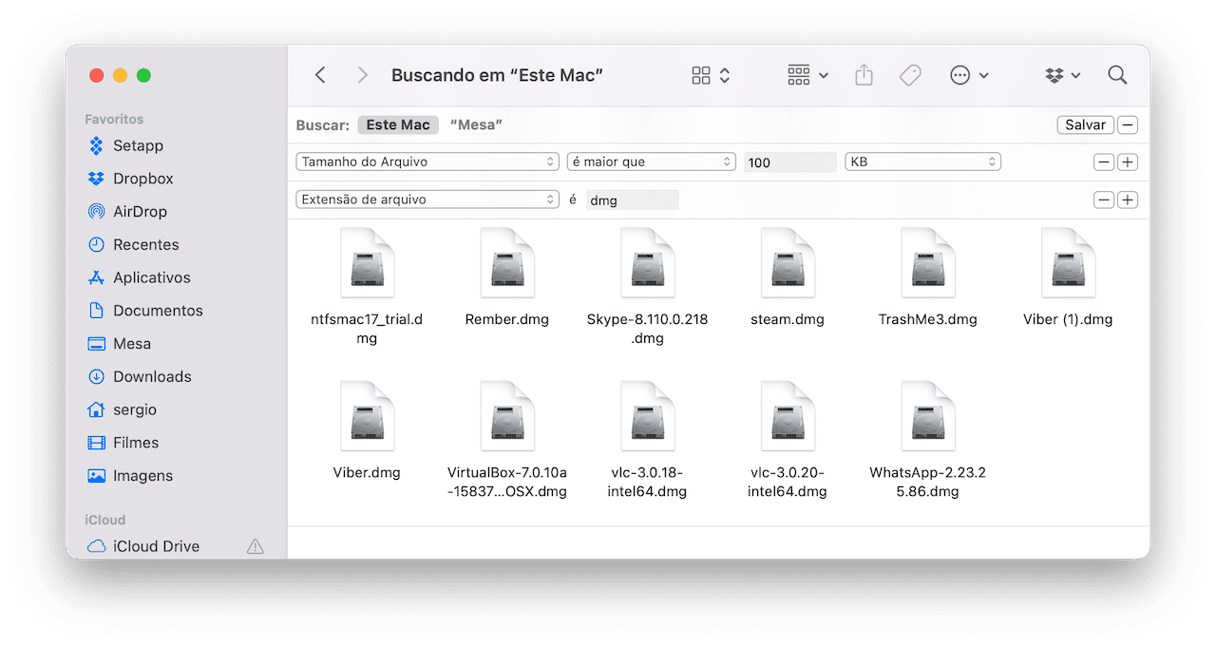Click the "TrashMe3.dmg" file name

(928, 320)
